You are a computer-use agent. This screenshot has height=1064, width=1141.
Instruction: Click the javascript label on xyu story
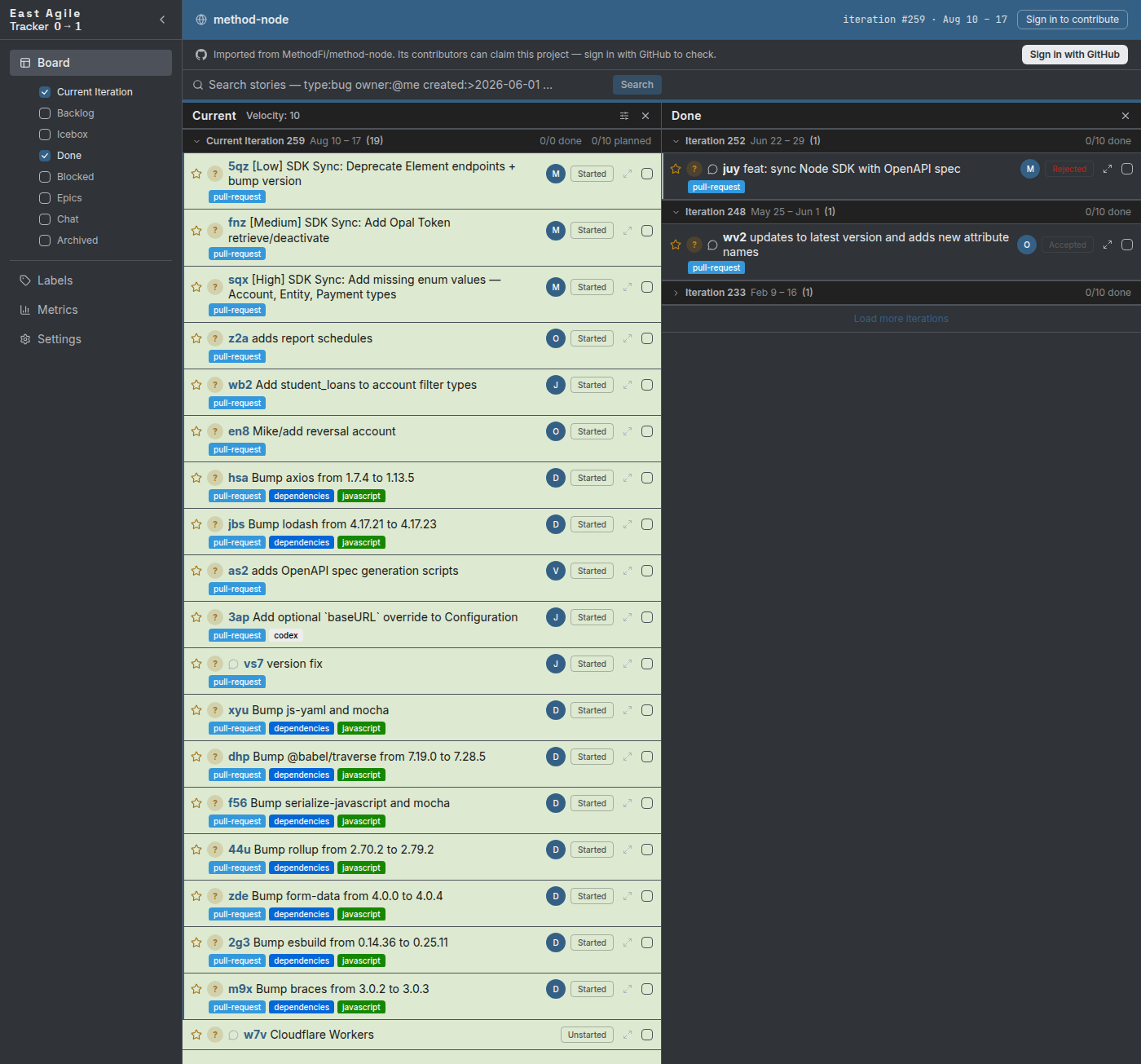[361, 729]
